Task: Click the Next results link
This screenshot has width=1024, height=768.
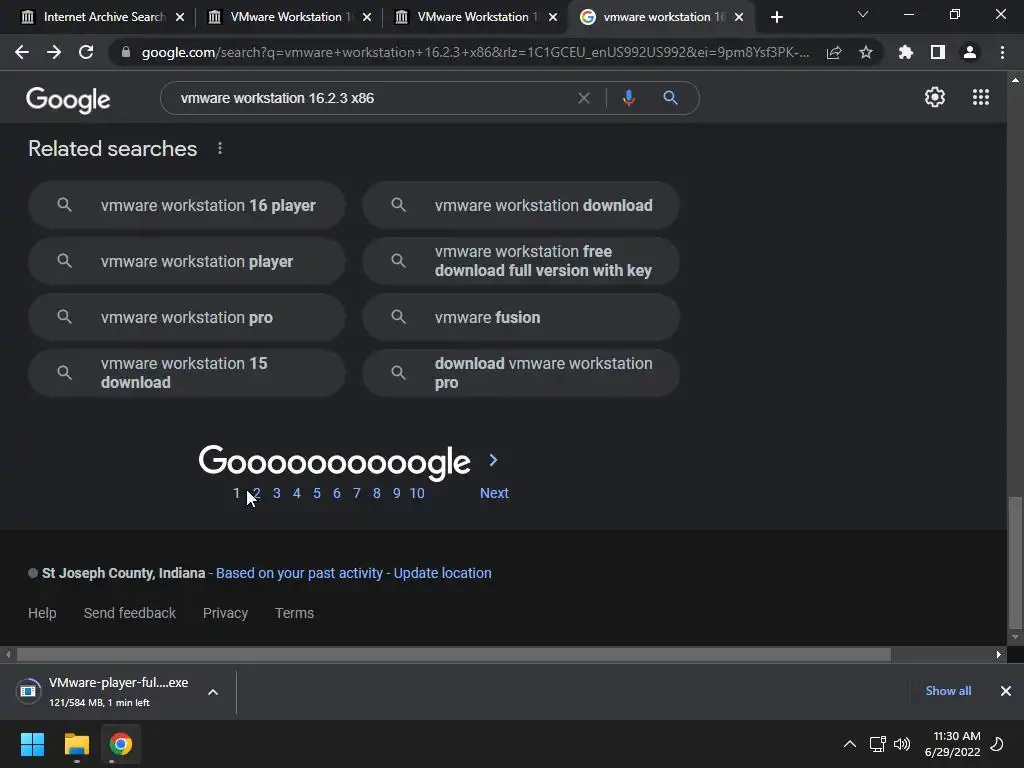Action: [x=494, y=493]
